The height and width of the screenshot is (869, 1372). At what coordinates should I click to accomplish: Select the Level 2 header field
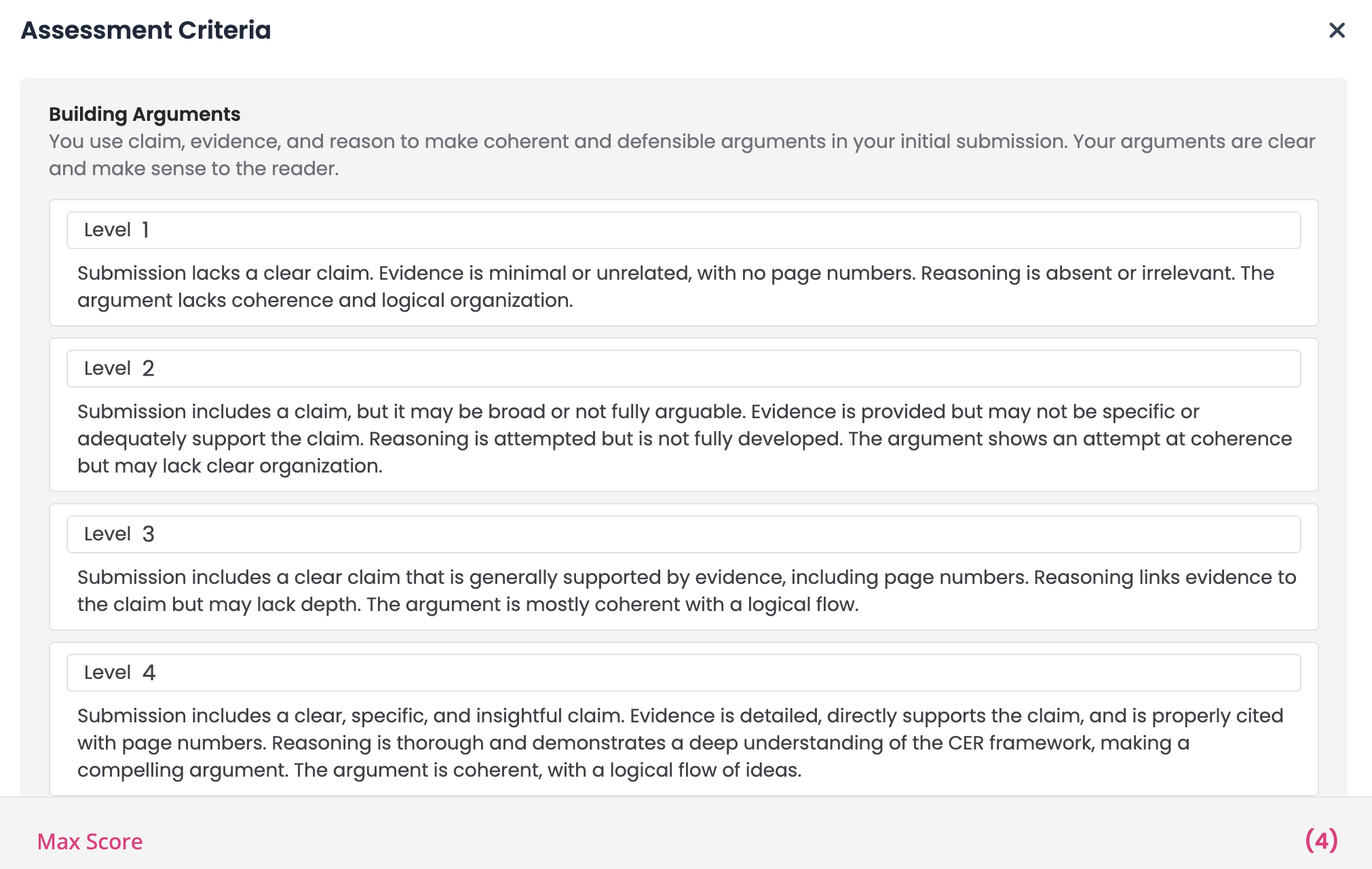coord(683,369)
